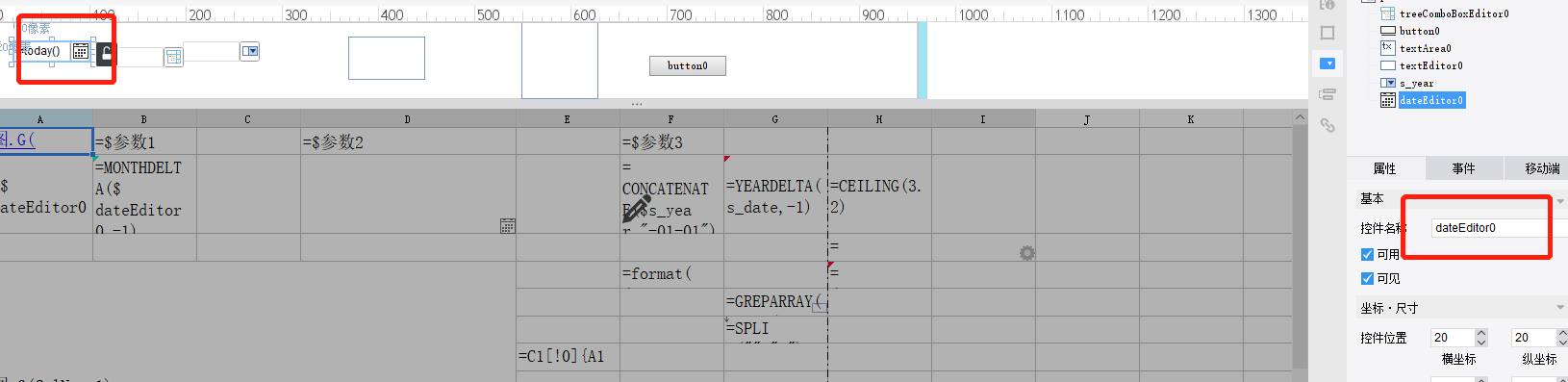Select column header D
This screenshot has height=382, width=1568.
pyautogui.click(x=408, y=119)
